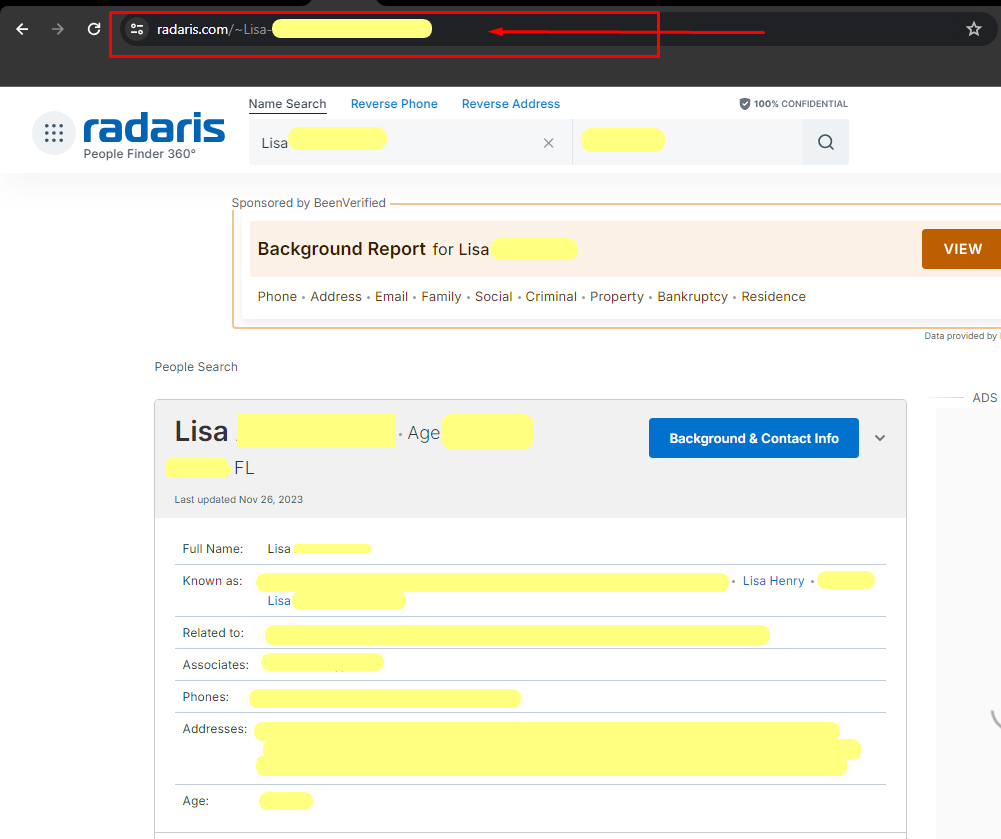Click the browser forward arrow
The width and height of the screenshot is (1001, 839).
58,29
